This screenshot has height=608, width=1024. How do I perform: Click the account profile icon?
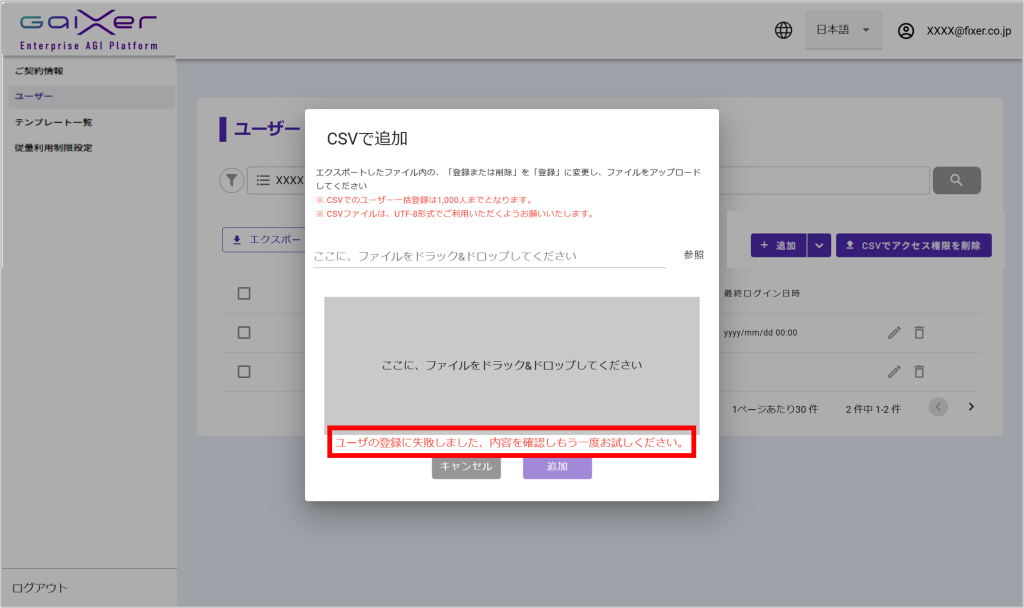click(906, 31)
